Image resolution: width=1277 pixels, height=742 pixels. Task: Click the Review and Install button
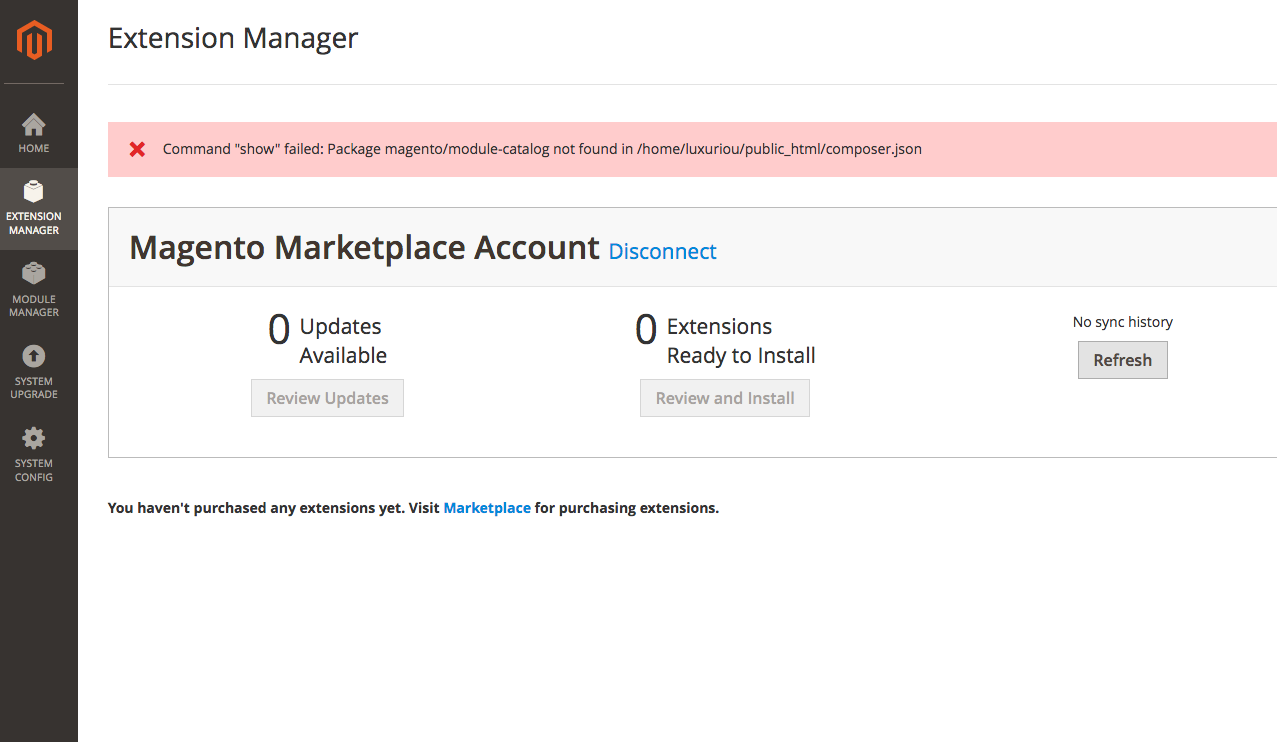(x=724, y=398)
